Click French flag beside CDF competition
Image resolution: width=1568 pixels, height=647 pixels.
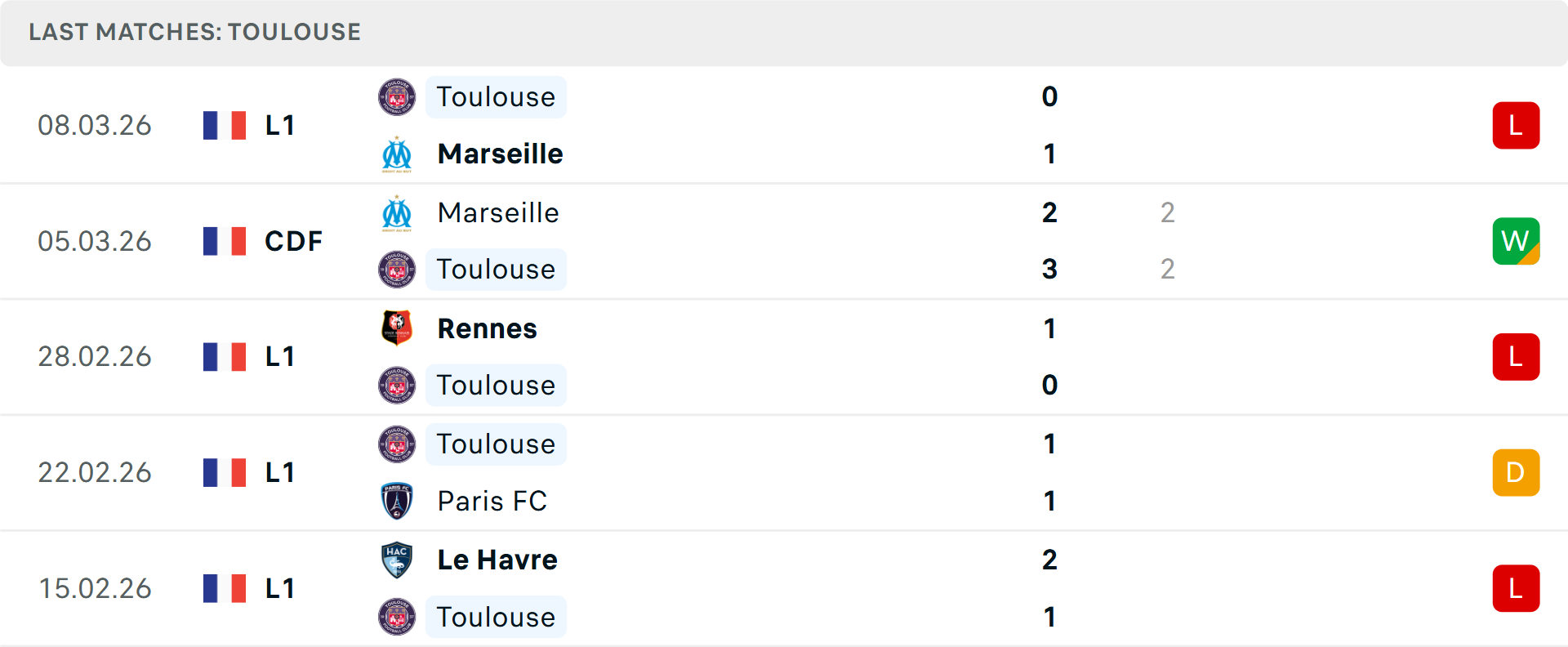click(x=225, y=241)
